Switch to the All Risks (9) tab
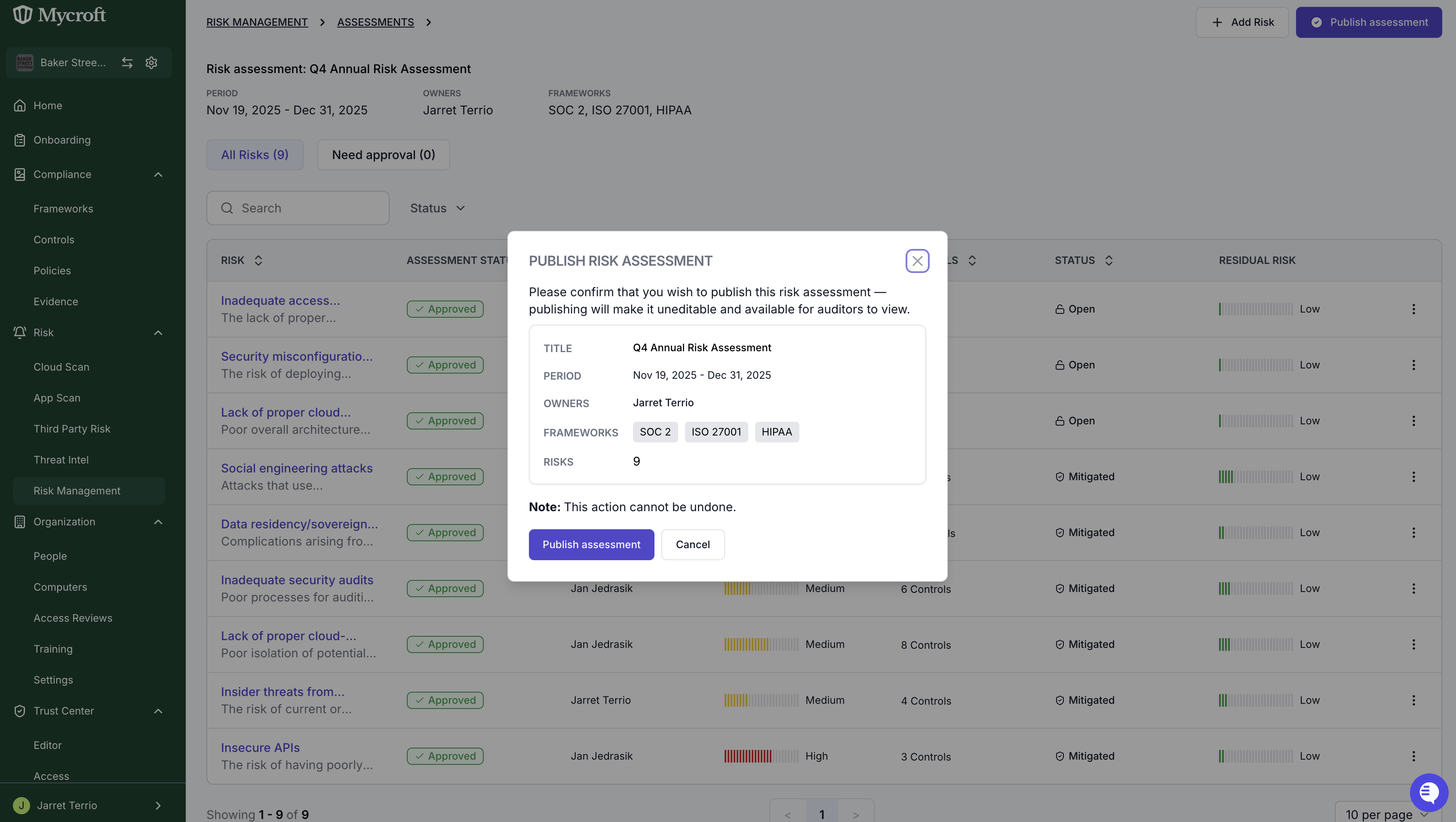Screen dimensions: 1456x822 (254, 155)
